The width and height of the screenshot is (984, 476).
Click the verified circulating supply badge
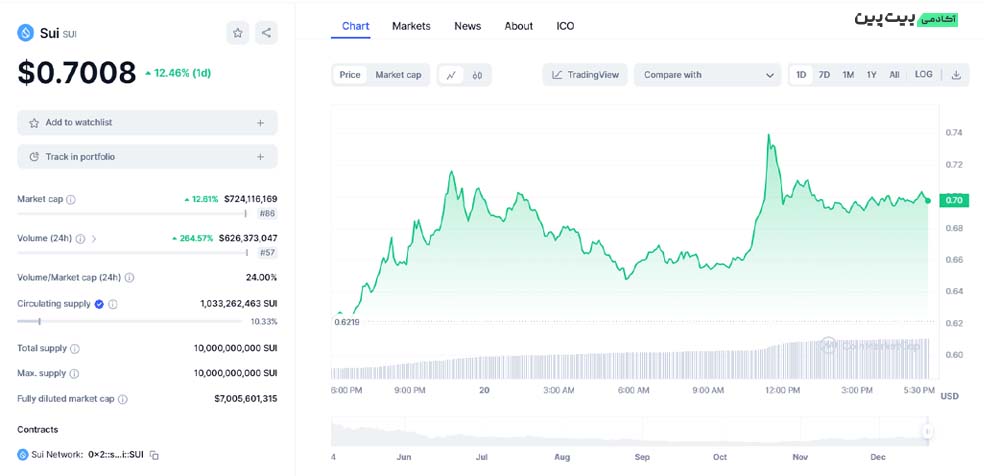coord(99,304)
